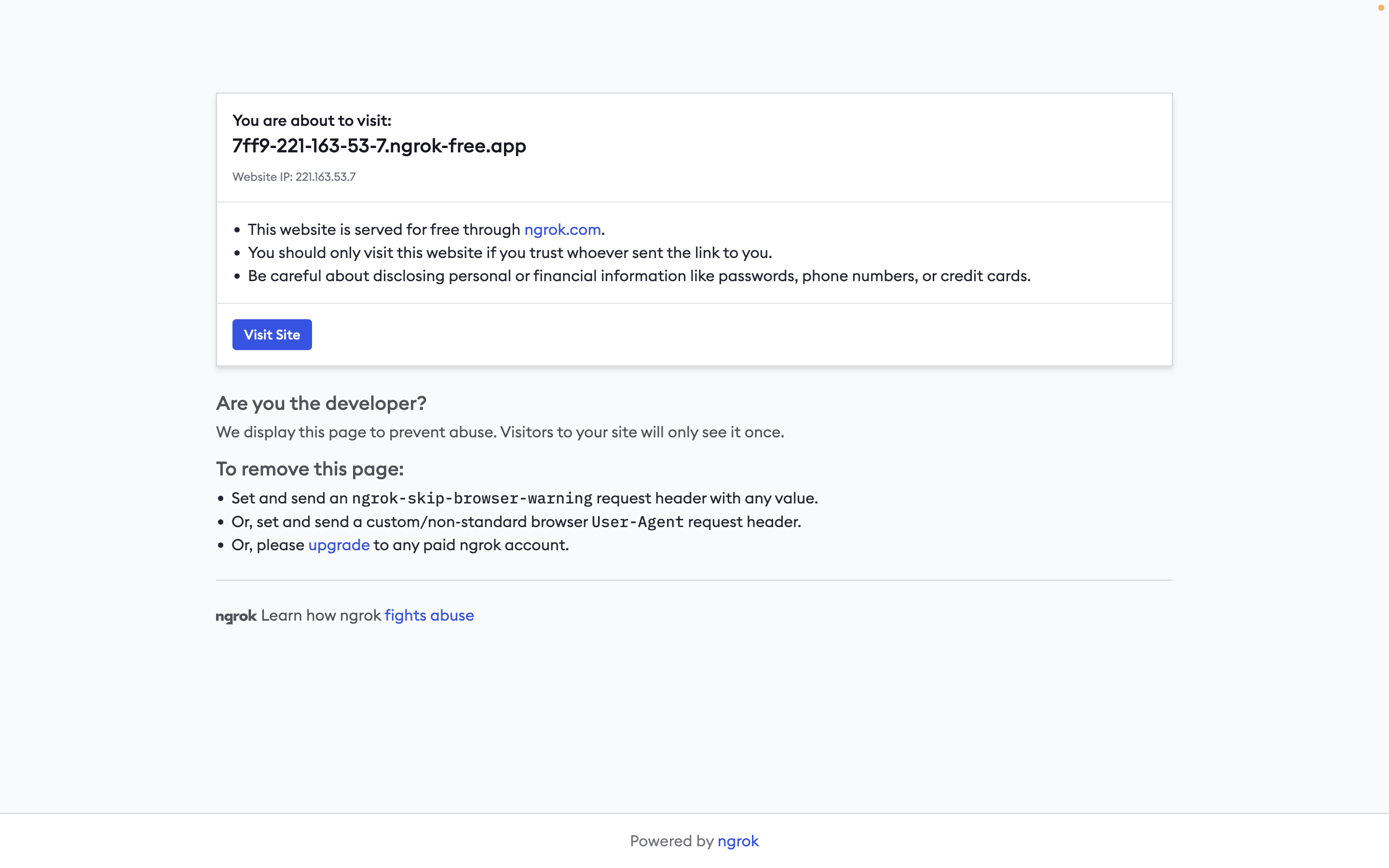Image resolution: width=1389 pixels, height=868 pixels.
Task: Click the ngrok link in the footer
Action: (737, 841)
